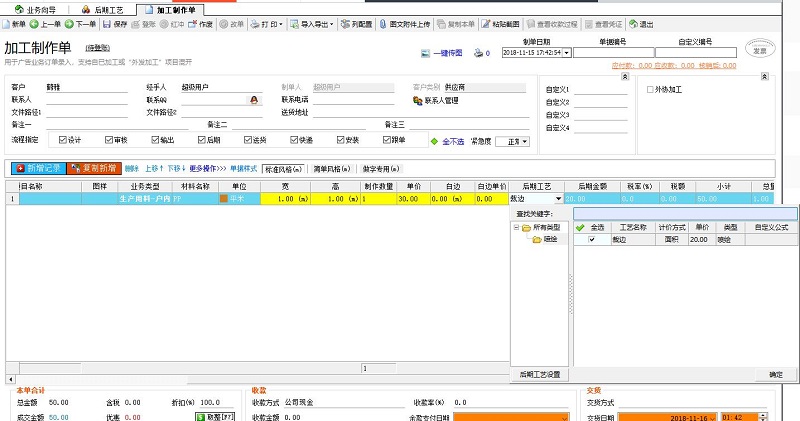This screenshot has height=421, width=800.
Task: Select 做字专用 document style
Action: 381,169
